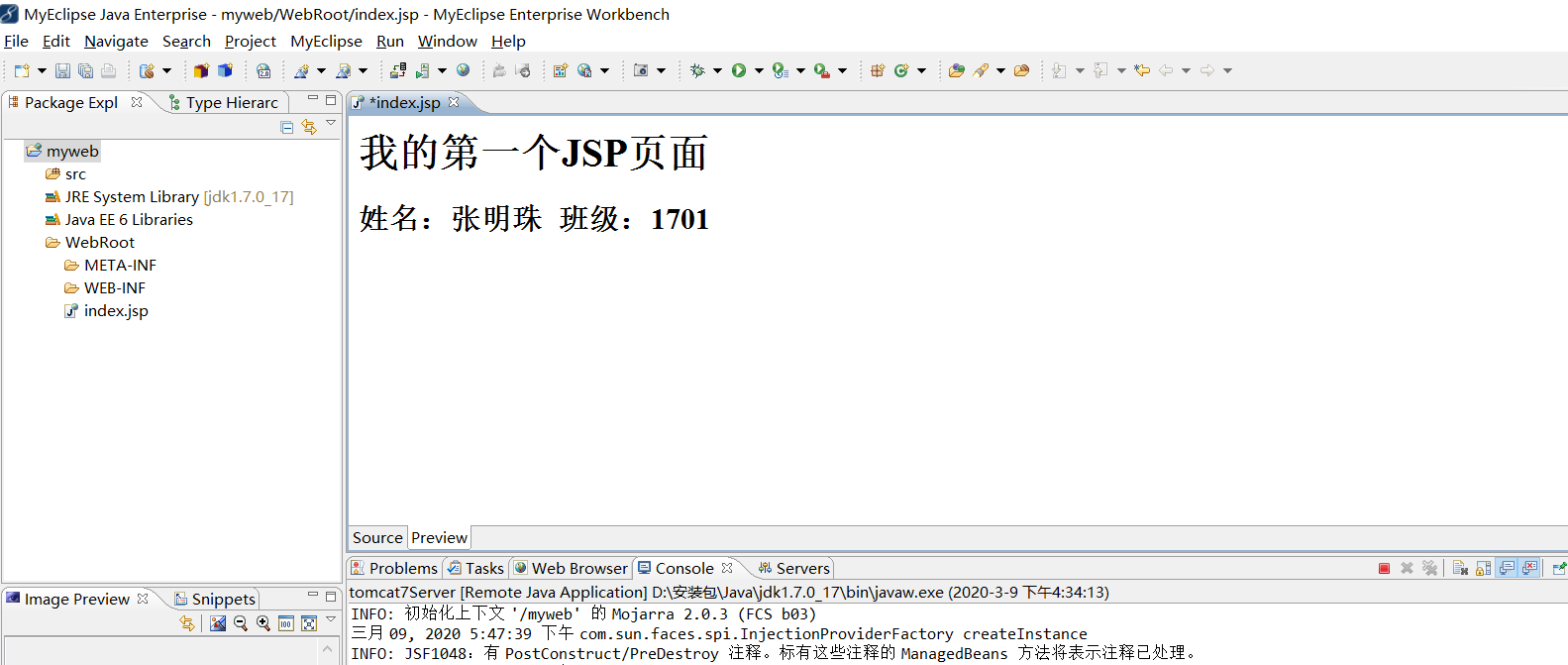Switch to the Problems tab

[394, 568]
